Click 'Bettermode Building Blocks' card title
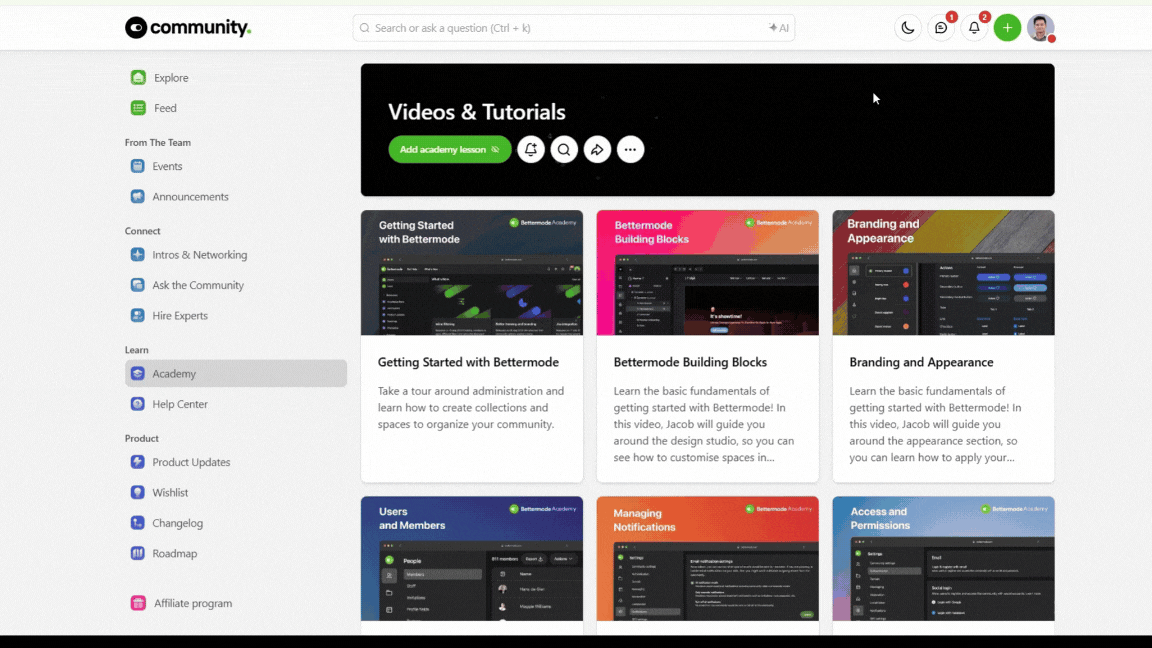Viewport: 1152px width, 648px height. (690, 362)
